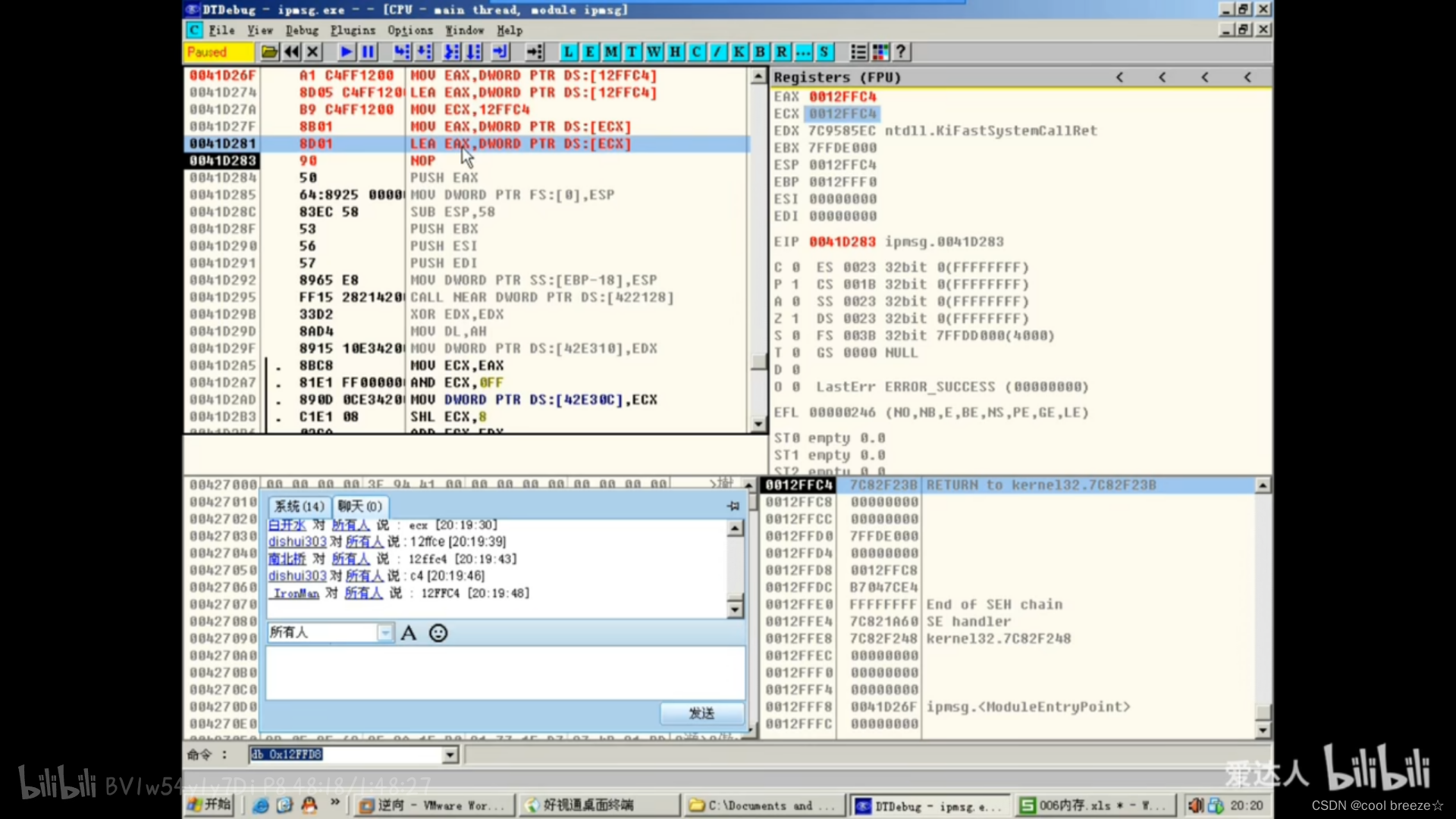
Task: Click disassembly pane scroll up arrow
Action: tap(758, 77)
